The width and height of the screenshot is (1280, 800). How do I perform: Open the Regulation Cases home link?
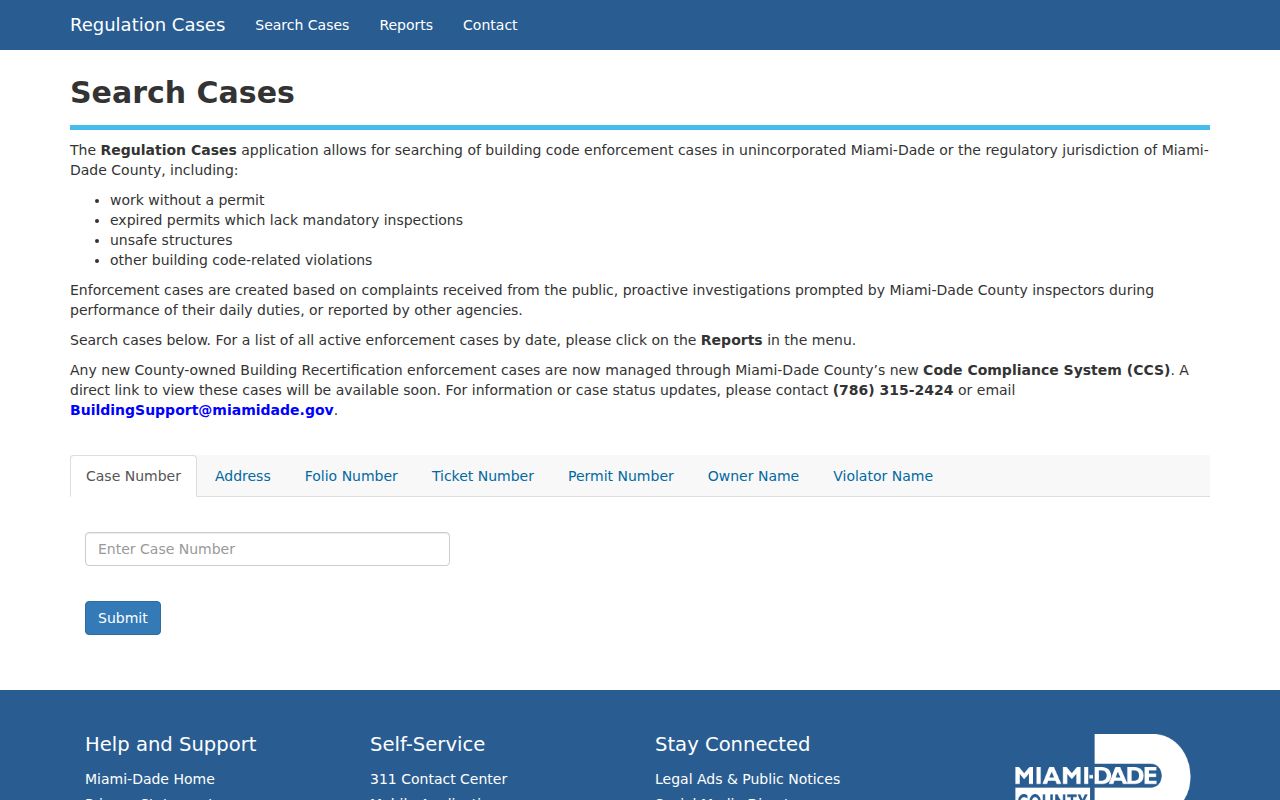click(x=147, y=25)
